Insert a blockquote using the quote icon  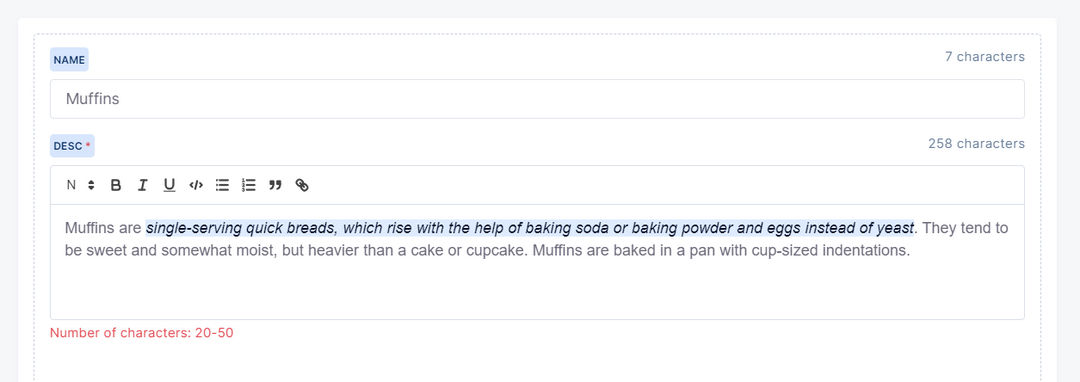pyautogui.click(x=276, y=185)
